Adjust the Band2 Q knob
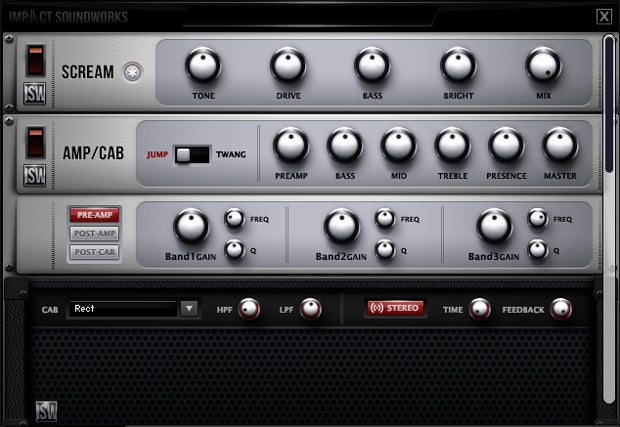This screenshot has height=427, width=620. (386, 250)
